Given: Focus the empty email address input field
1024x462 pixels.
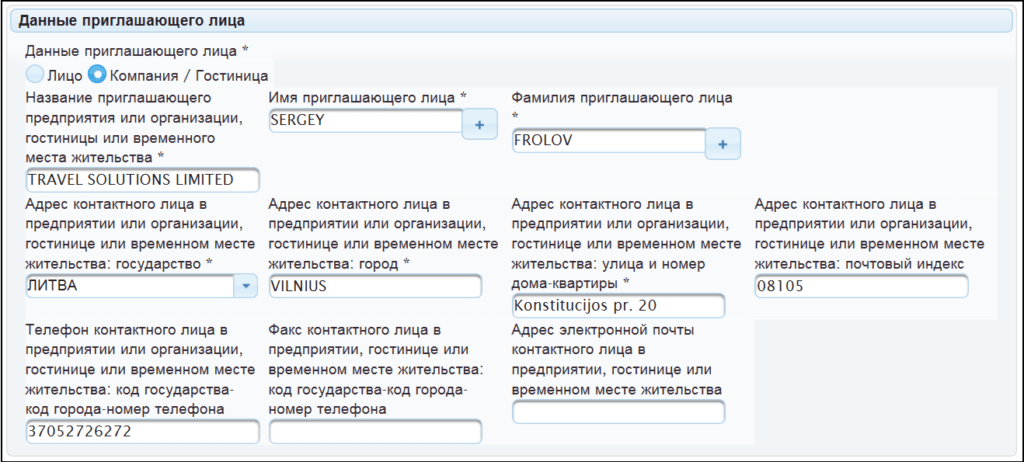Looking at the screenshot, I should tap(617, 412).
